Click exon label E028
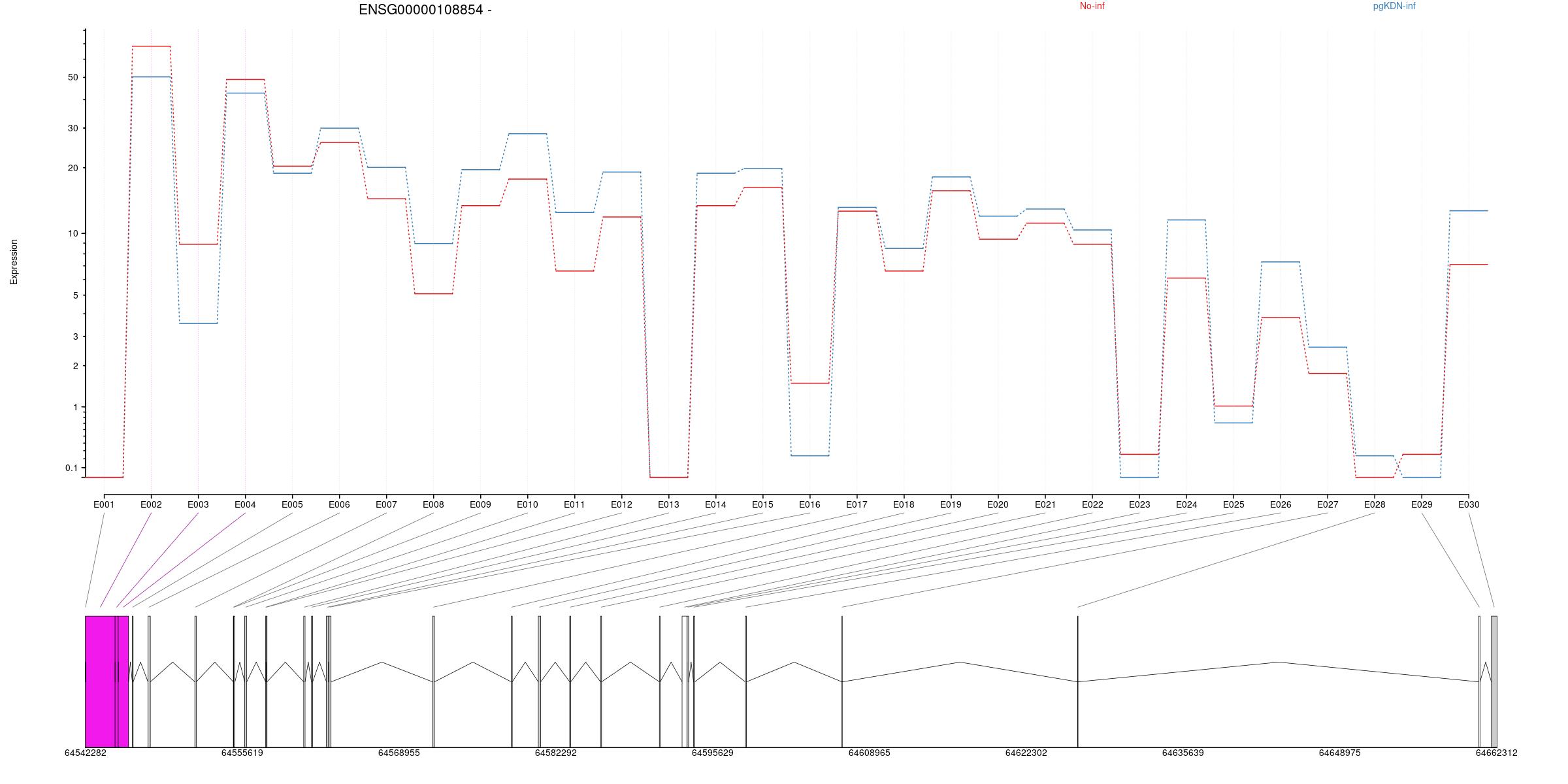Image resolution: width=1568 pixels, height=784 pixels. 1375,504
